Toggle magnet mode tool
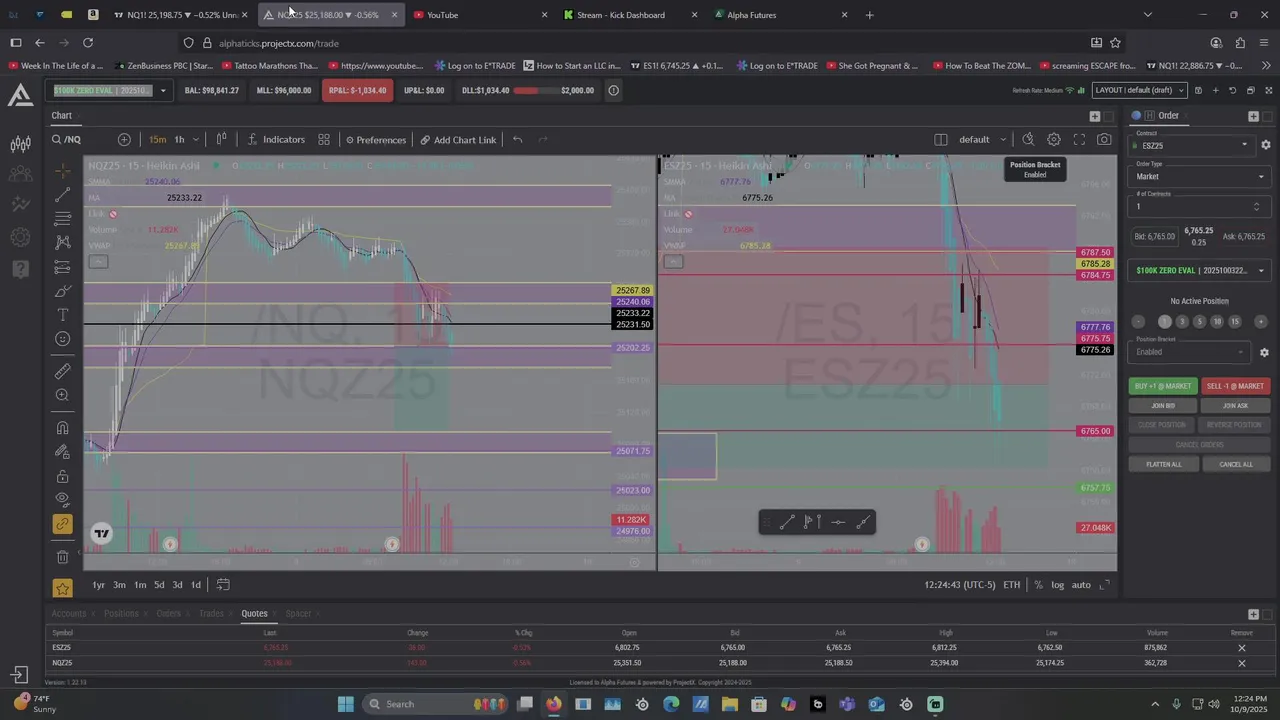 62,428
